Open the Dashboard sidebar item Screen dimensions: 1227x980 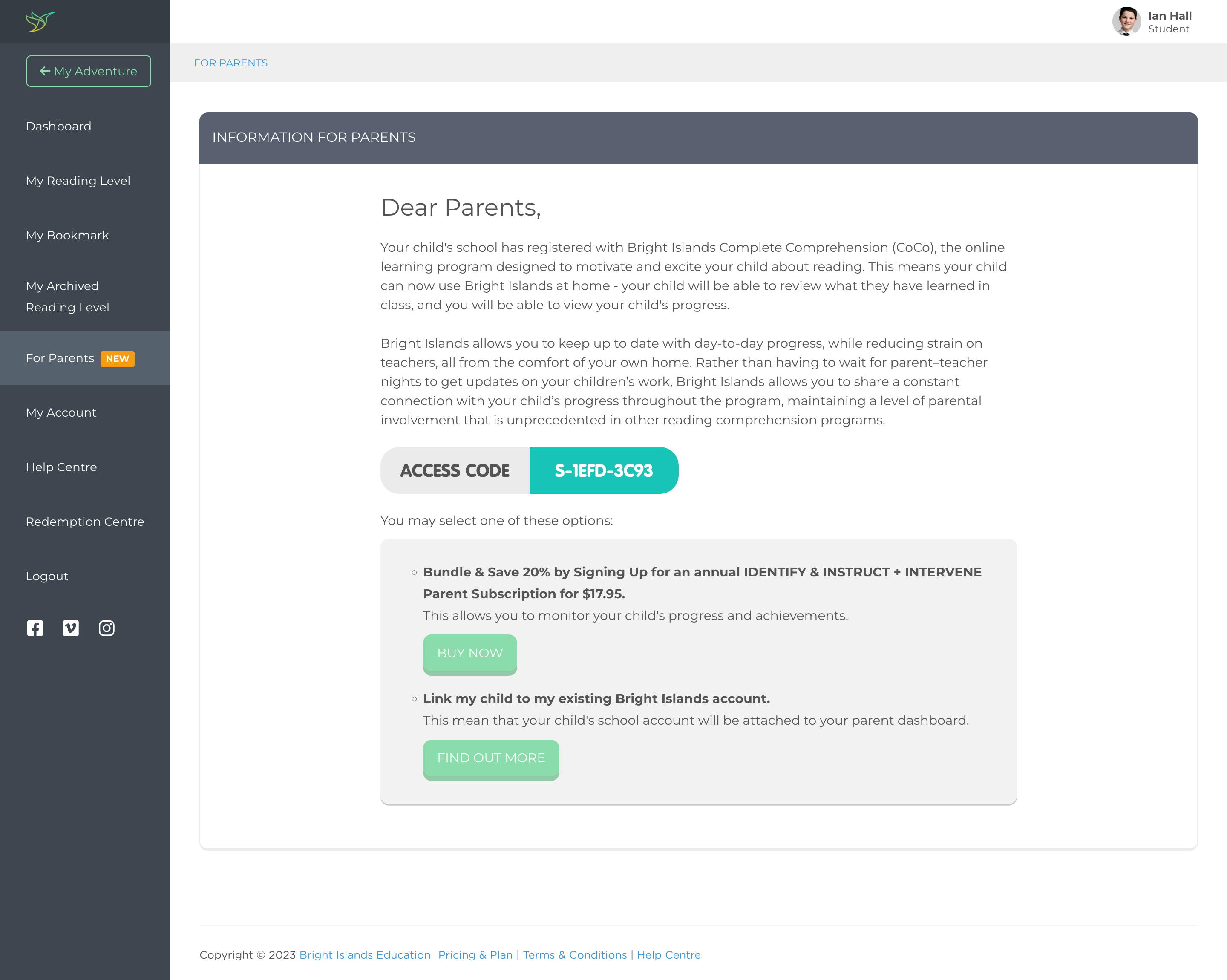[59, 126]
